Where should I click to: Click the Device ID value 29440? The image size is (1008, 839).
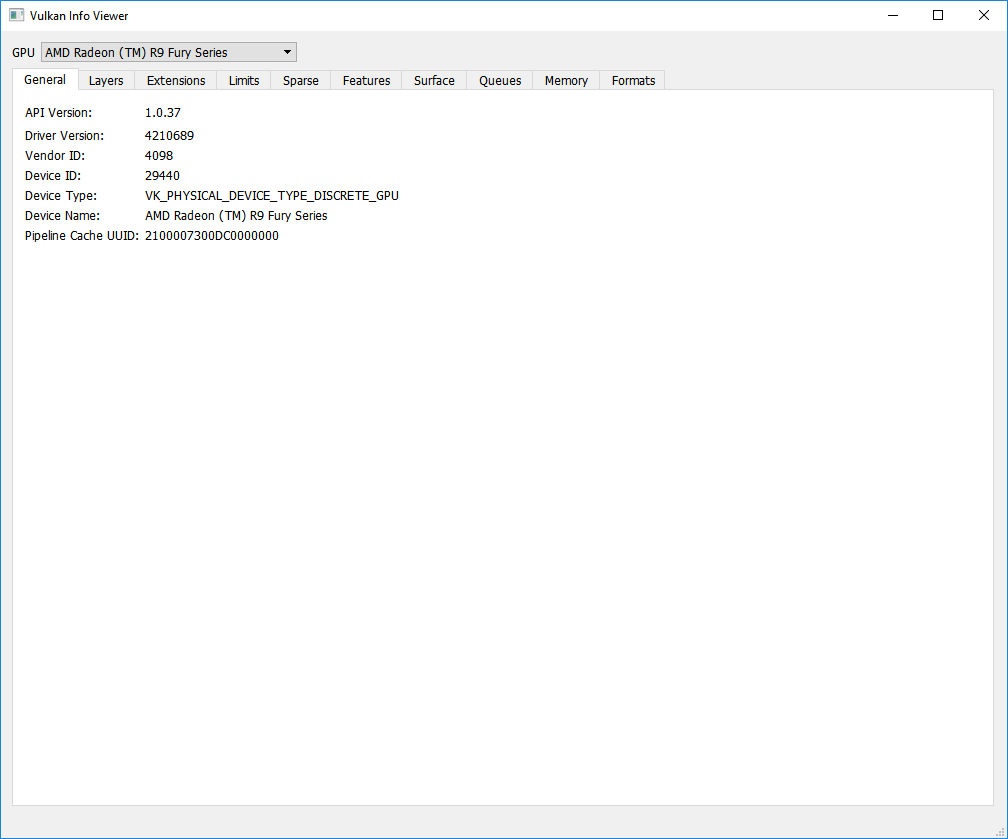point(162,176)
